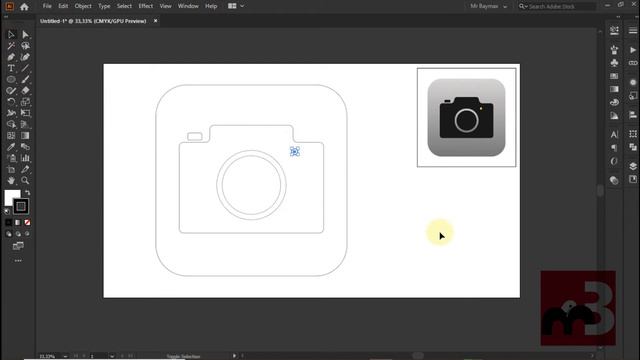Open the File menu
This screenshot has width=640, height=360.
[x=47, y=6]
